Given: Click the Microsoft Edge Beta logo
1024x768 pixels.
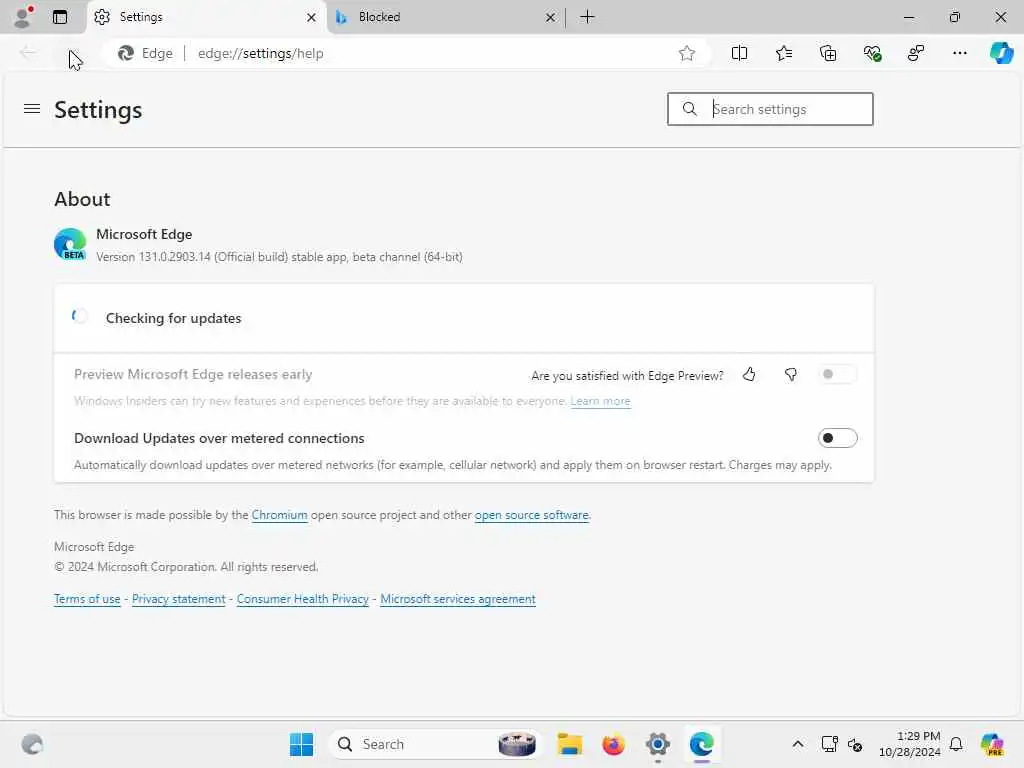Looking at the screenshot, I should click(70, 244).
